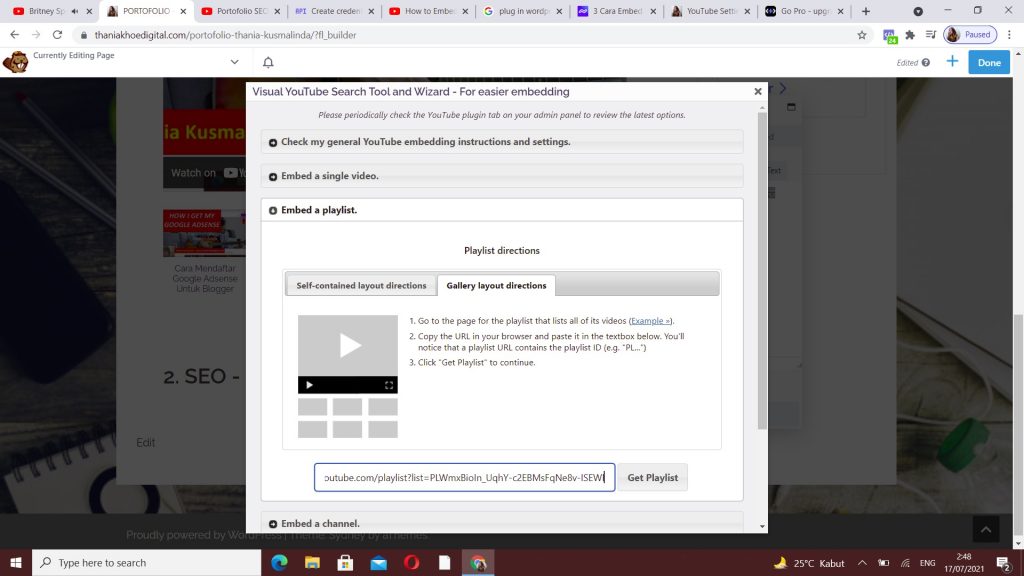Click the notification bell icon in the editor bar

point(266,62)
